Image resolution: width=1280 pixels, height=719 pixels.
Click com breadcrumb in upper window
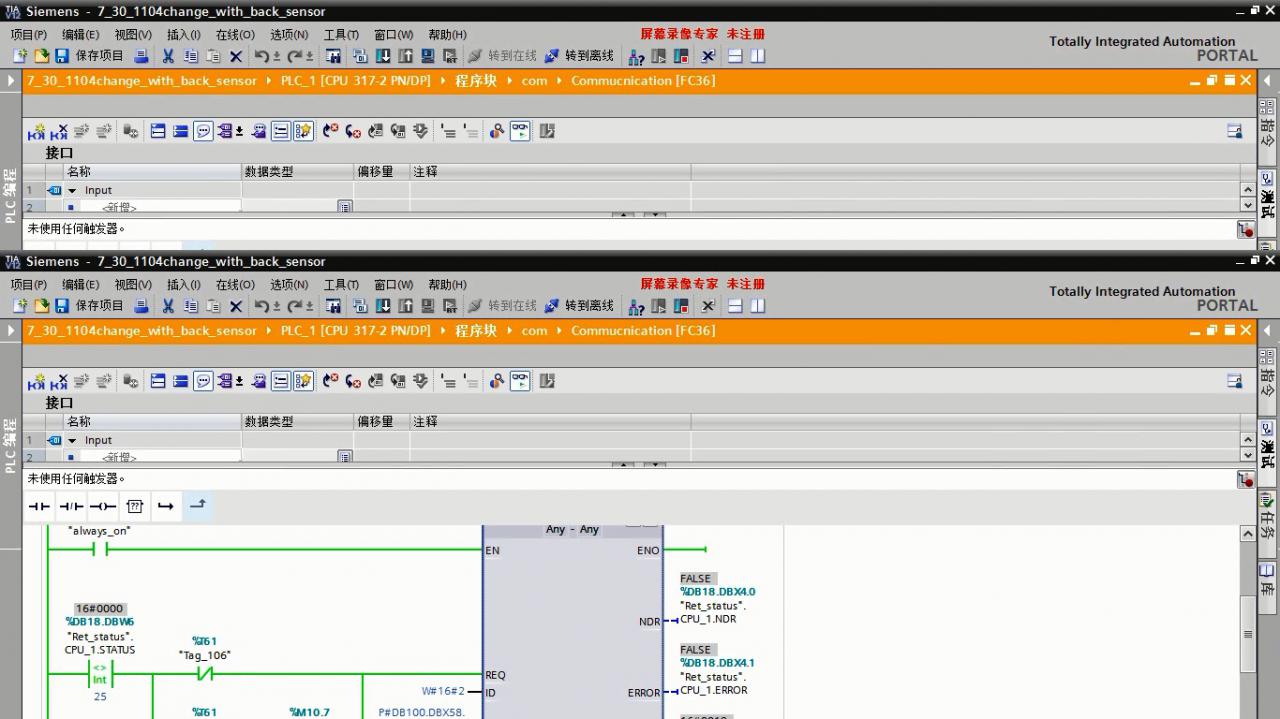click(x=534, y=81)
